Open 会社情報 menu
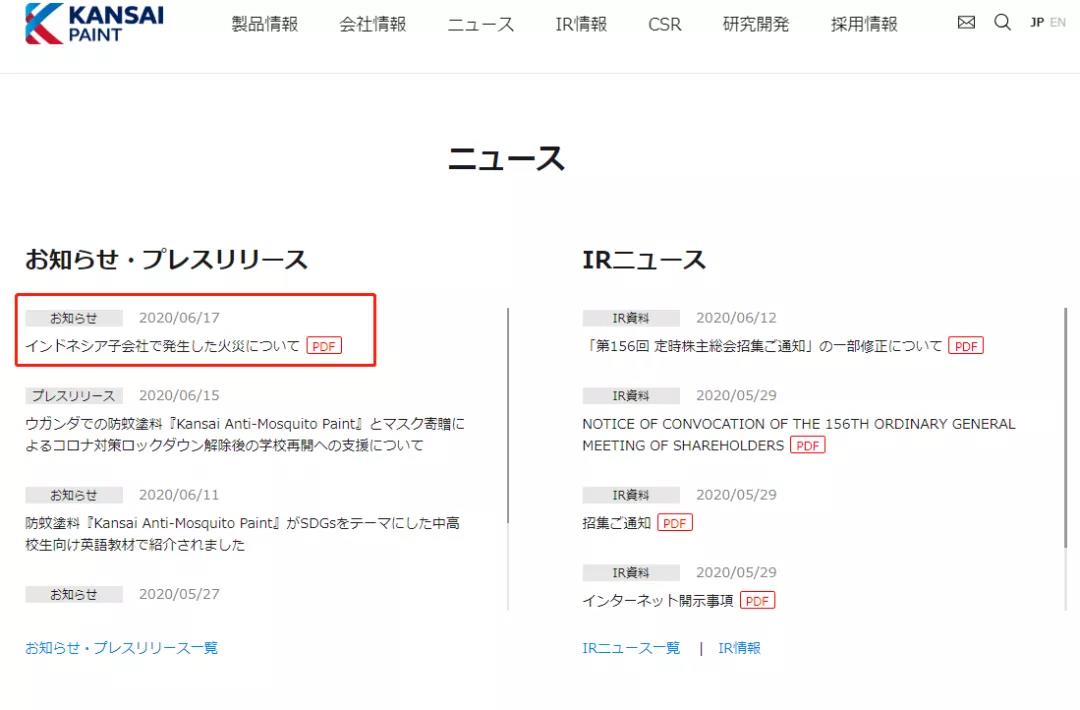The image size is (1080, 710). click(373, 24)
